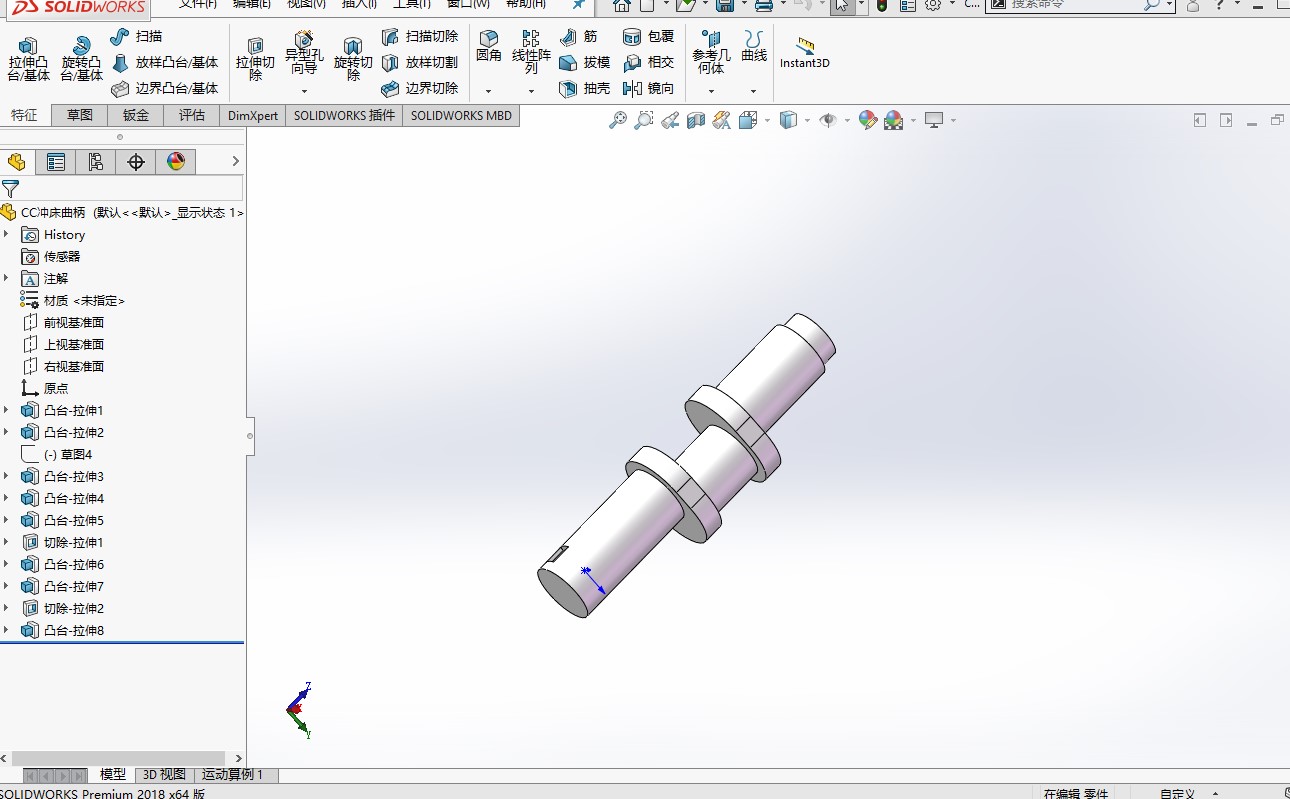Click the Swept Boss (扫描) tool
The width and height of the screenshot is (1290, 799).
pos(136,37)
